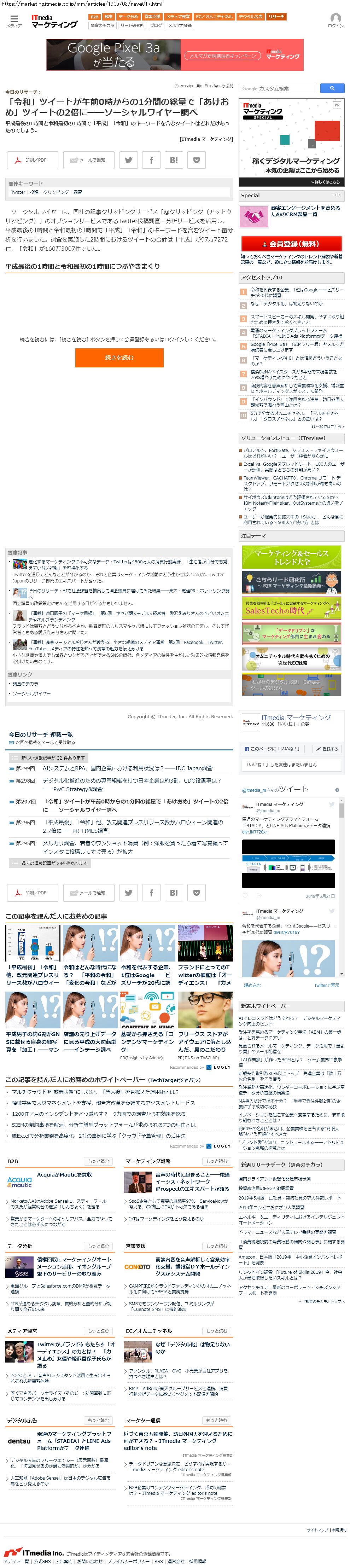Viewport: 350px width, 1568px height.
Task: Click the 採用情報 footer link
Action: 197,1561
